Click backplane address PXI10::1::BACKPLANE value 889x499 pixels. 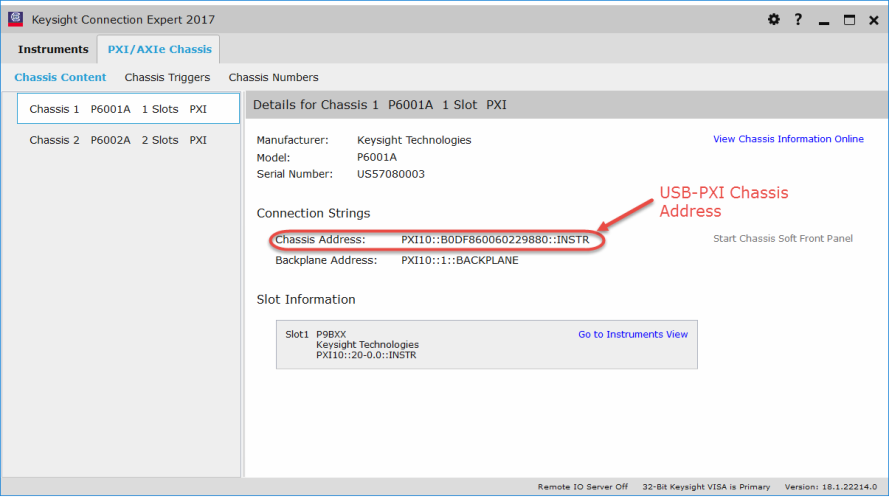[459, 260]
